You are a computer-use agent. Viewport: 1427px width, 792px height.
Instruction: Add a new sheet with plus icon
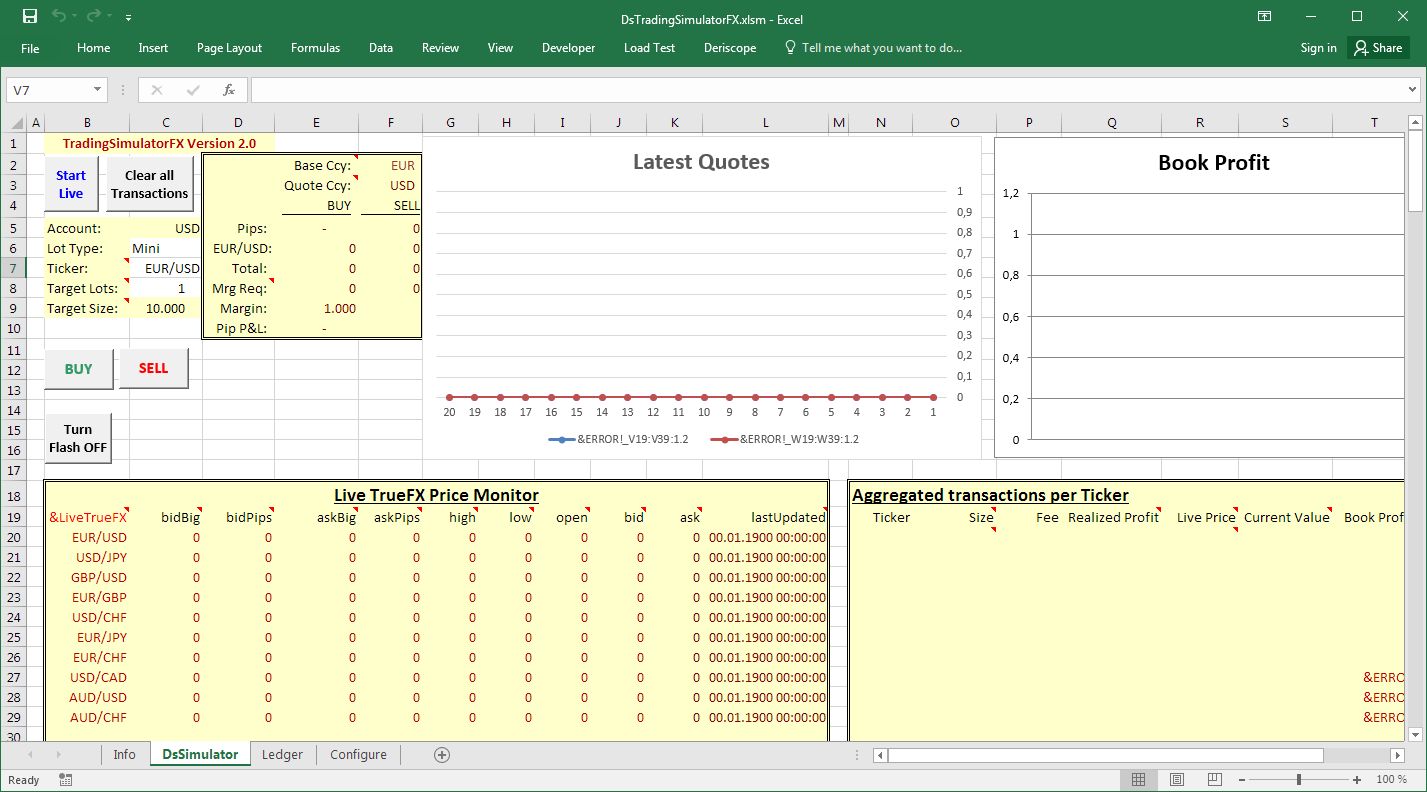click(442, 755)
